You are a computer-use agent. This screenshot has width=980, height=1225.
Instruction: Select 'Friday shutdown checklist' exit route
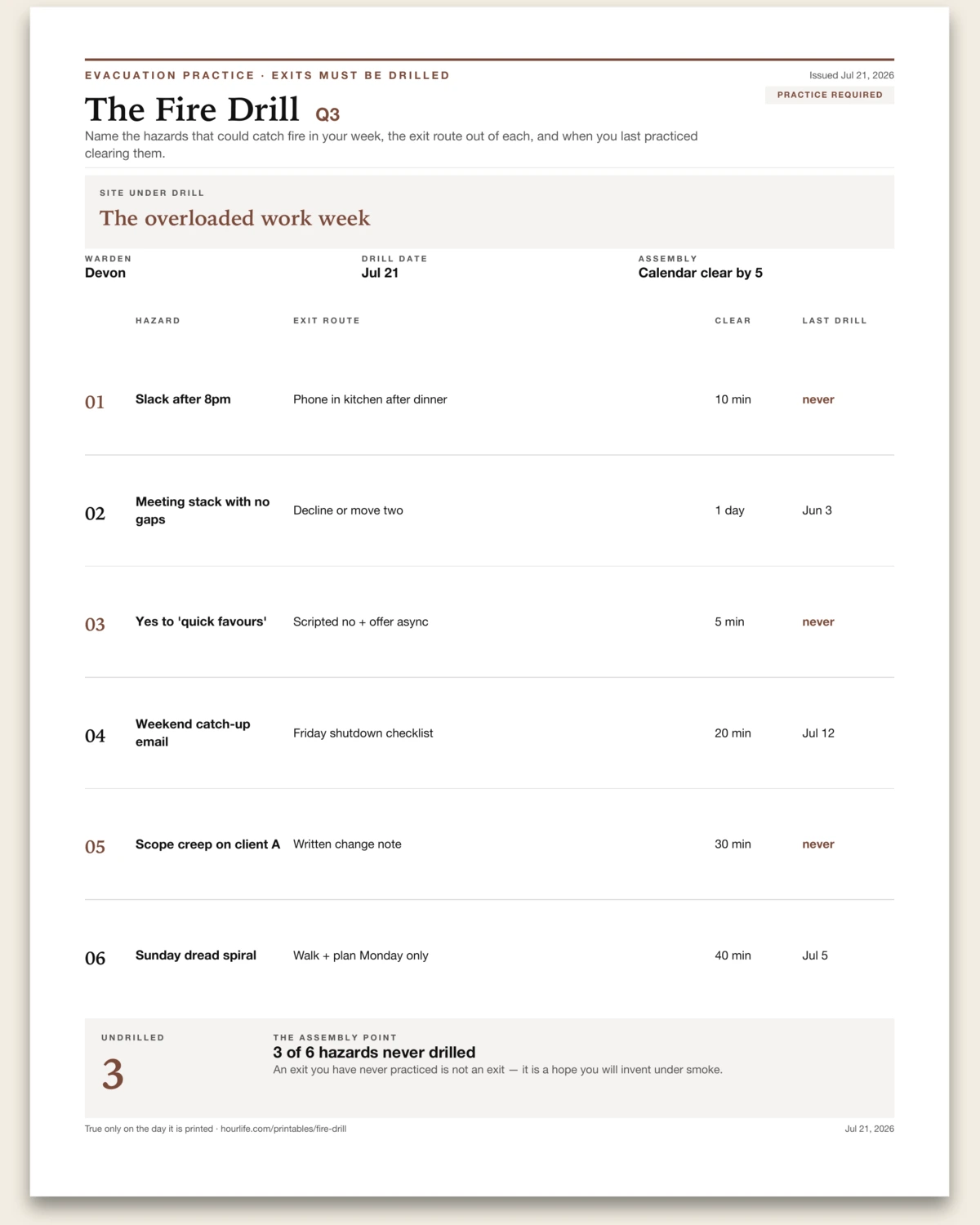[x=363, y=733]
